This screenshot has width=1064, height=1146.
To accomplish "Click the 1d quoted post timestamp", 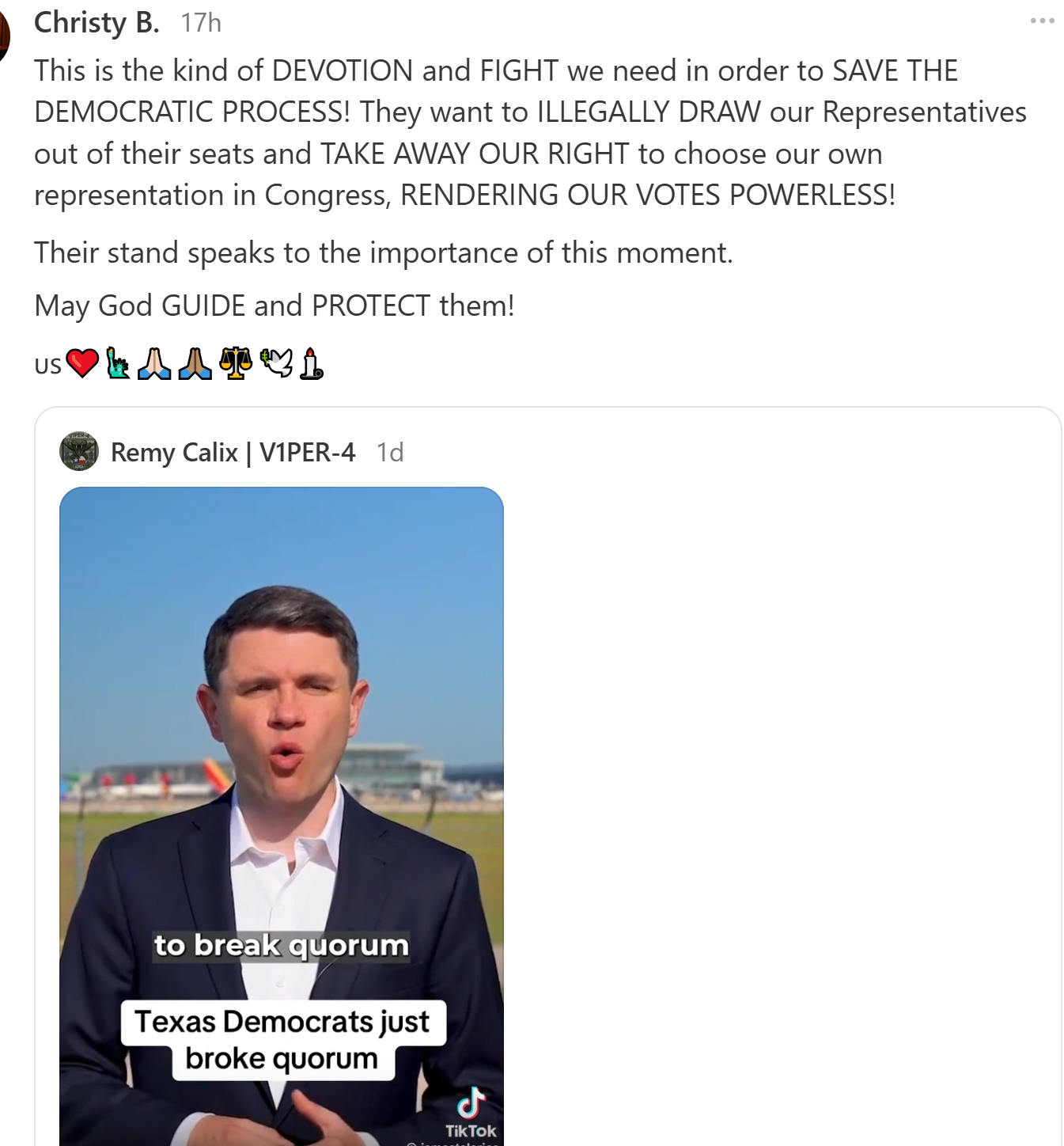I will click(x=390, y=452).
